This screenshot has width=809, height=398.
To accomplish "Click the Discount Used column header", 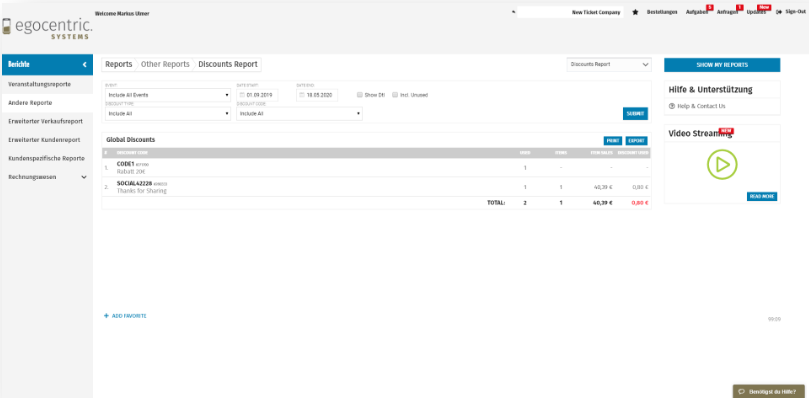I will 633,153.
